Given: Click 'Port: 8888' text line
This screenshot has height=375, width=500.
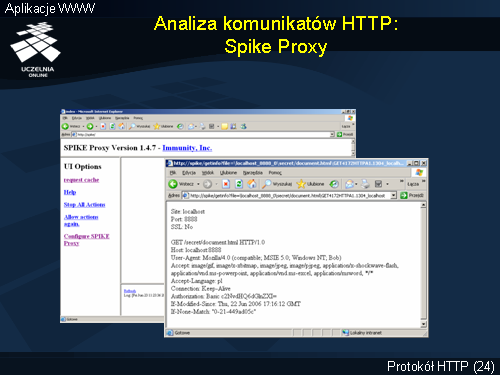Looking at the screenshot, I should point(184,219).
